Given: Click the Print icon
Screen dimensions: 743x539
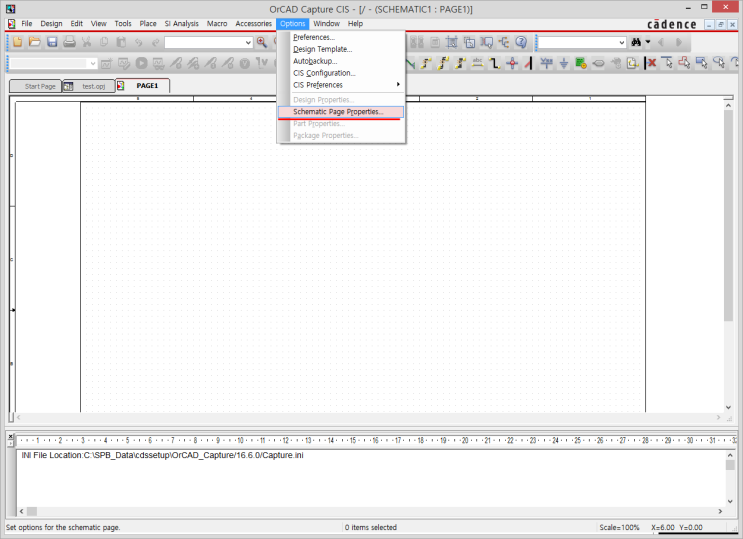Looking at the screenshot, I should [x=69, y=42].
